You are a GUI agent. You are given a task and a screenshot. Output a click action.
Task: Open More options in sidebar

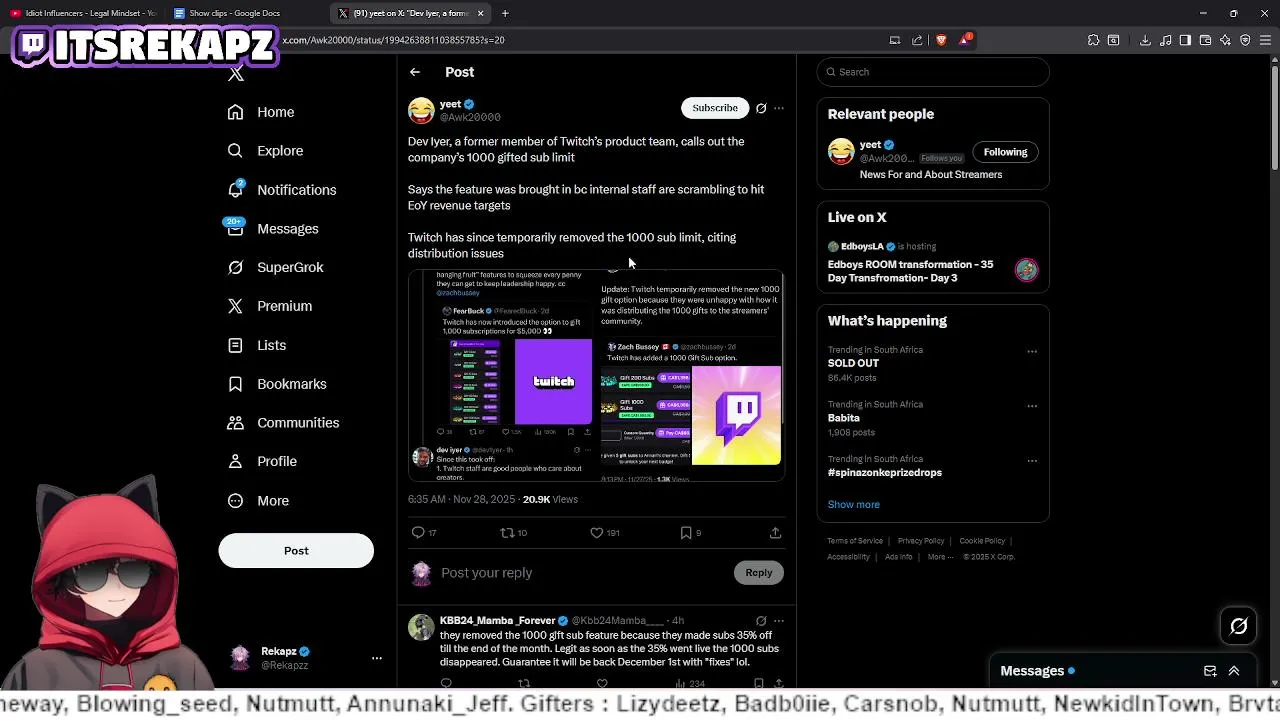tap(258, 501)
